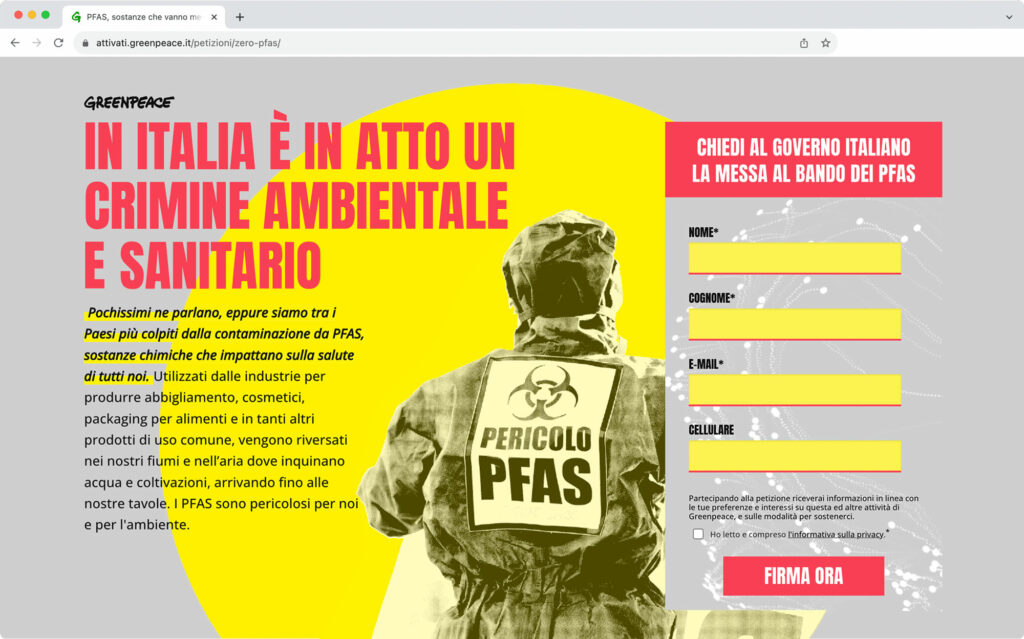Screen dimensions: 1024x639
Task: Click the CELLULARE field label
Action: (x=711, y=430)
